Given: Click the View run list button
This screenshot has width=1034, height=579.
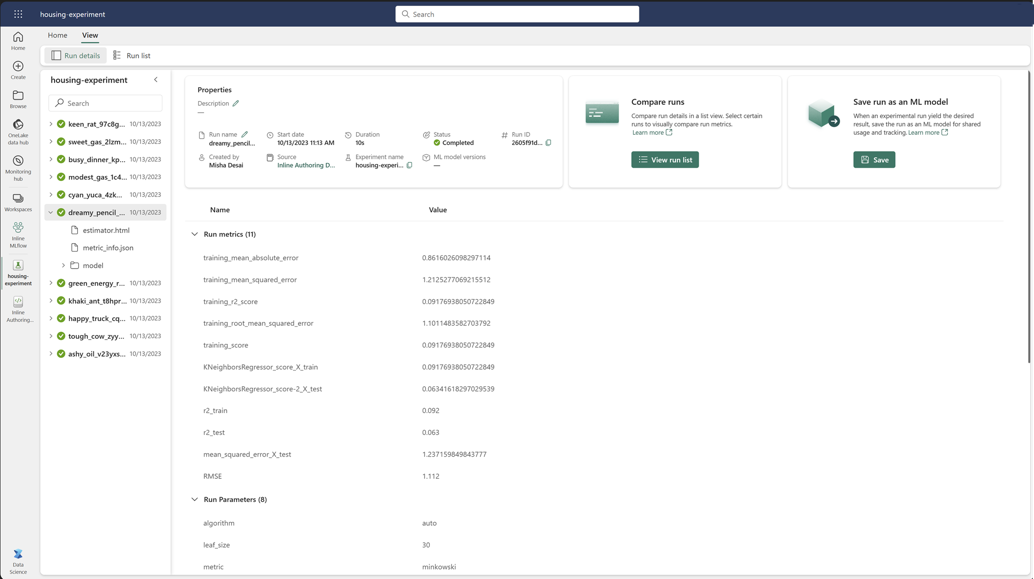Looking at the screenshot, I should [665, 160].
